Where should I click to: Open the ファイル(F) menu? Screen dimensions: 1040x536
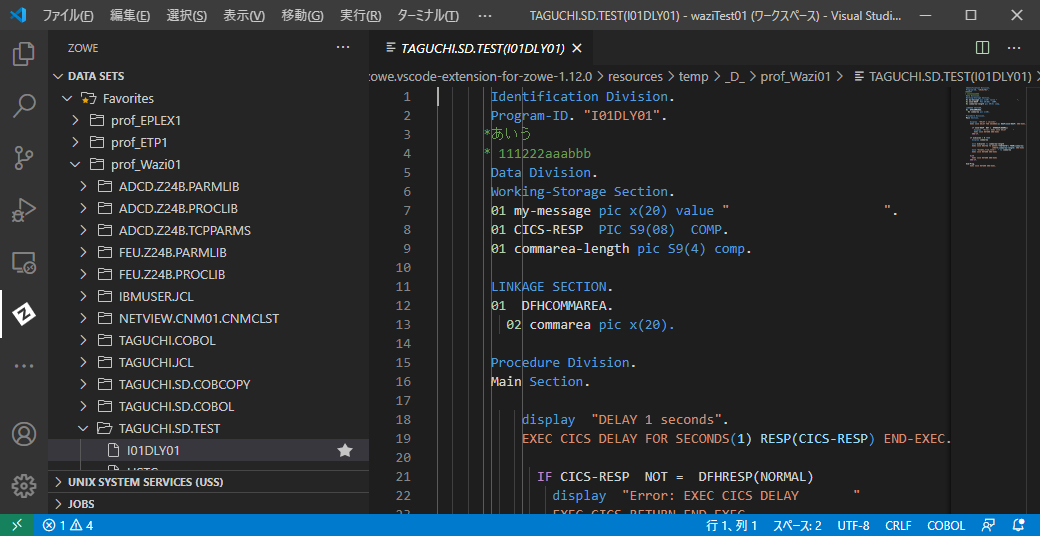click(68, 15)
